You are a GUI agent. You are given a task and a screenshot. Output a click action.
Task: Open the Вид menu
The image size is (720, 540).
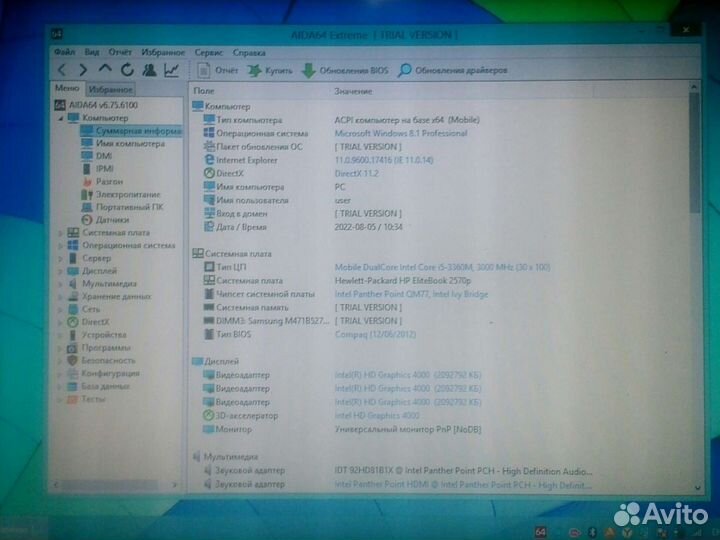[x=92, y=52]
